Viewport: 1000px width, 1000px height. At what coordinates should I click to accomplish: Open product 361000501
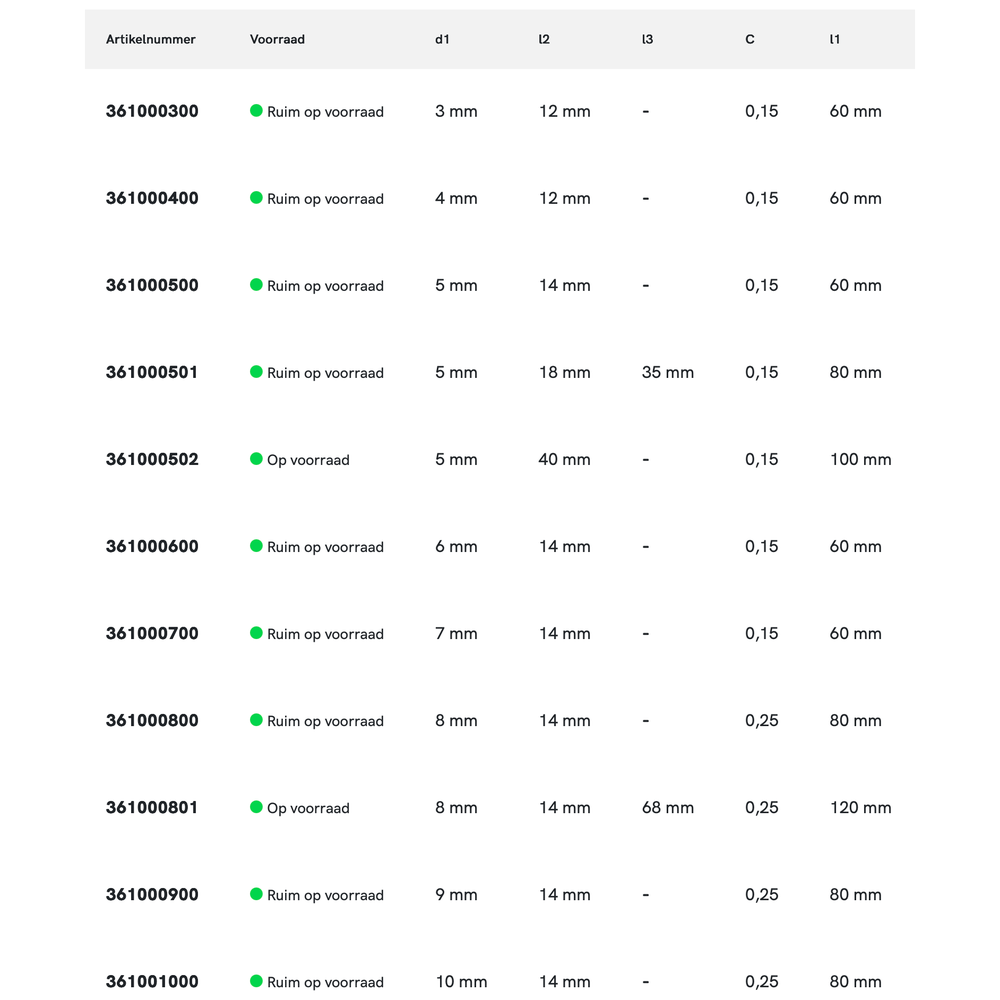pyautogui.click(x=152, y=372)
